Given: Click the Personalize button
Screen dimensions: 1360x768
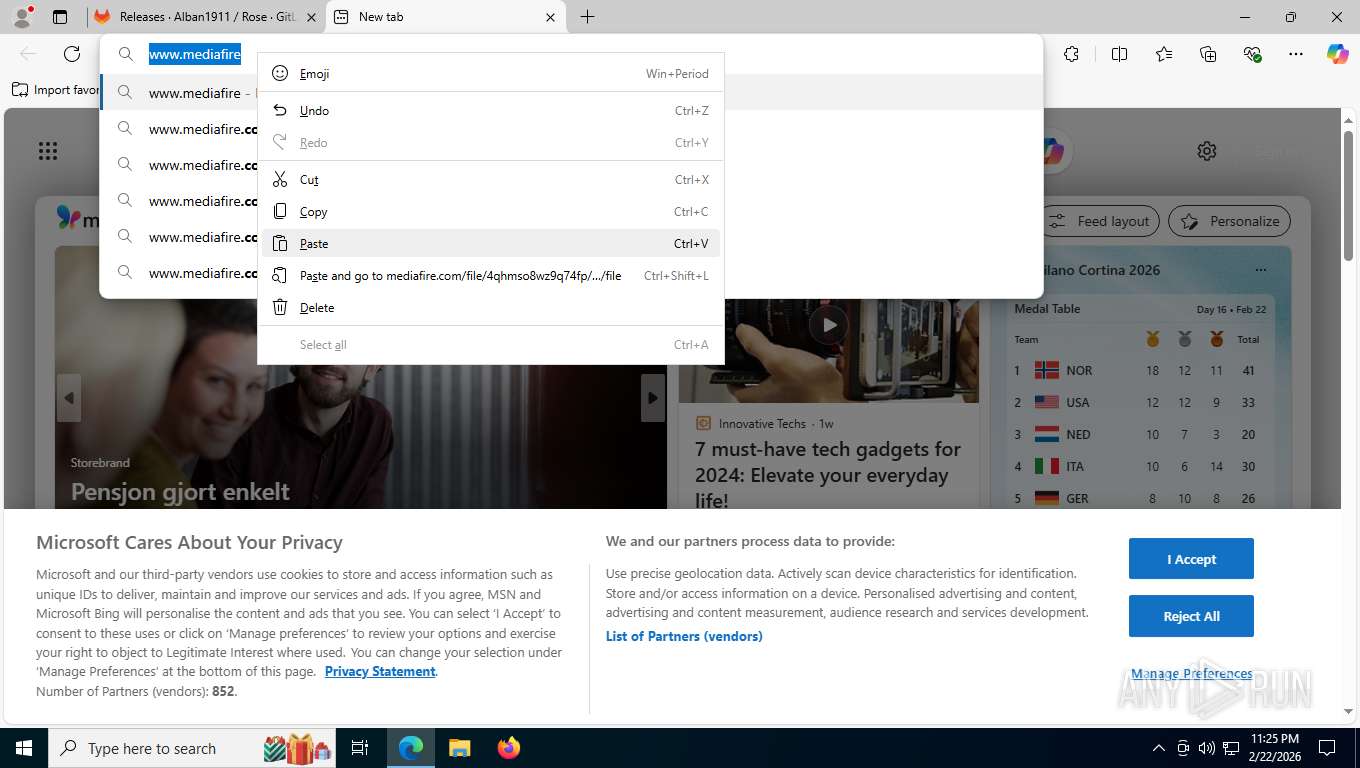Looking at the screenshot, I should pyautogui.click(x=1230, y=221).
